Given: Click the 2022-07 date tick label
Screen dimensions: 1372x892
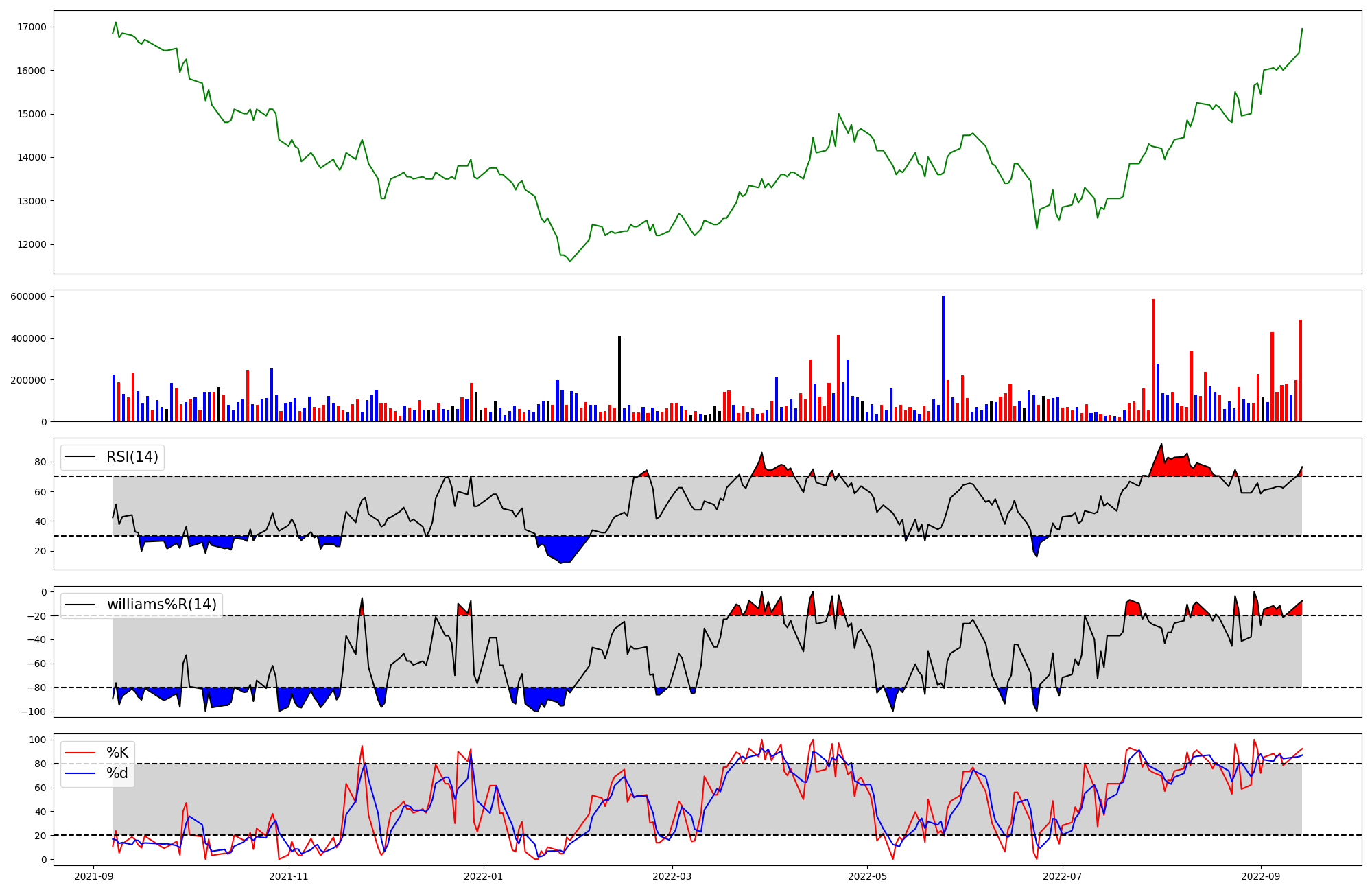Looking at the screenshot, I should [x=1063, y=876].
